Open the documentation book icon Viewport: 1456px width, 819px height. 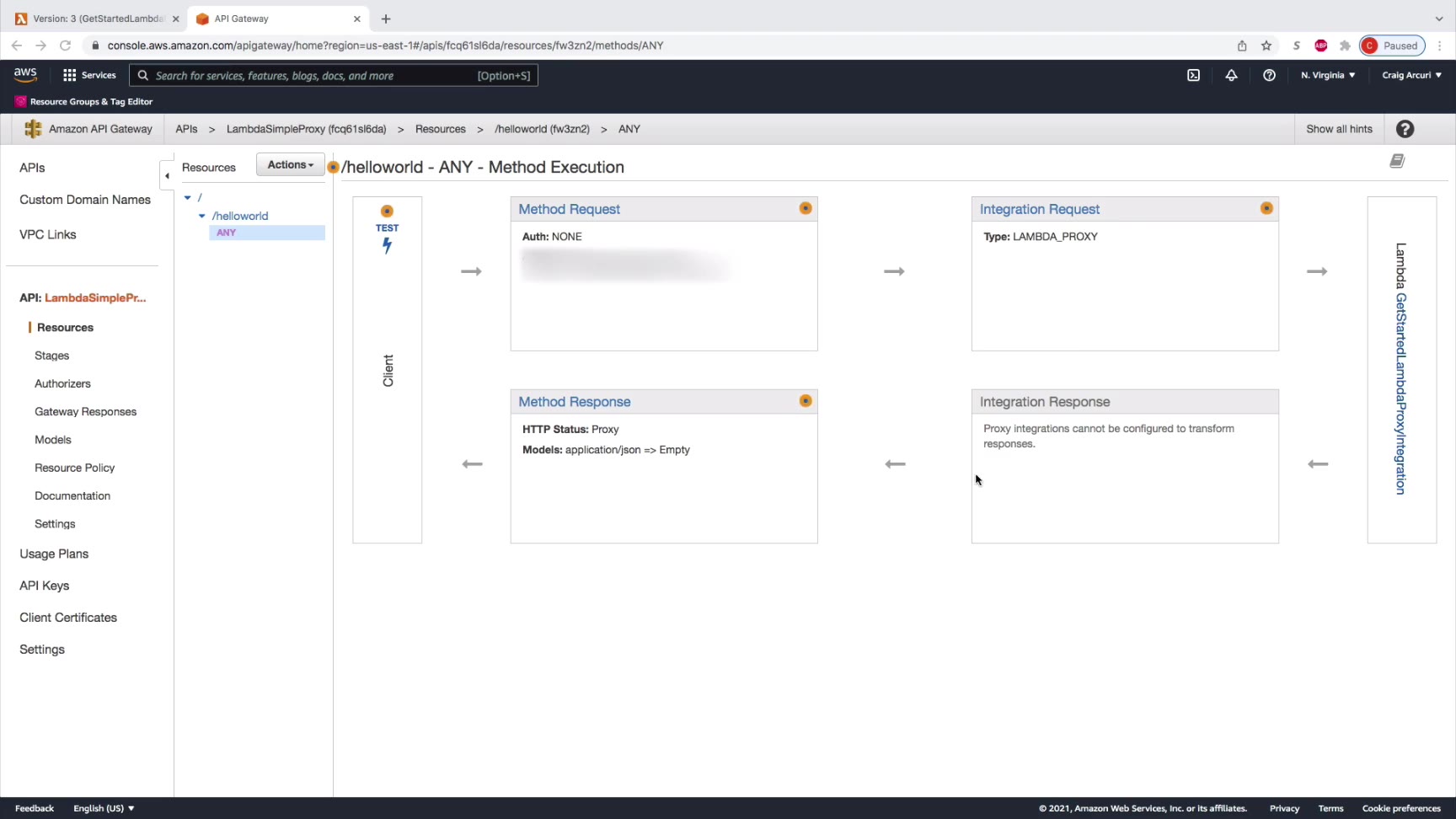click(1397, 161)
